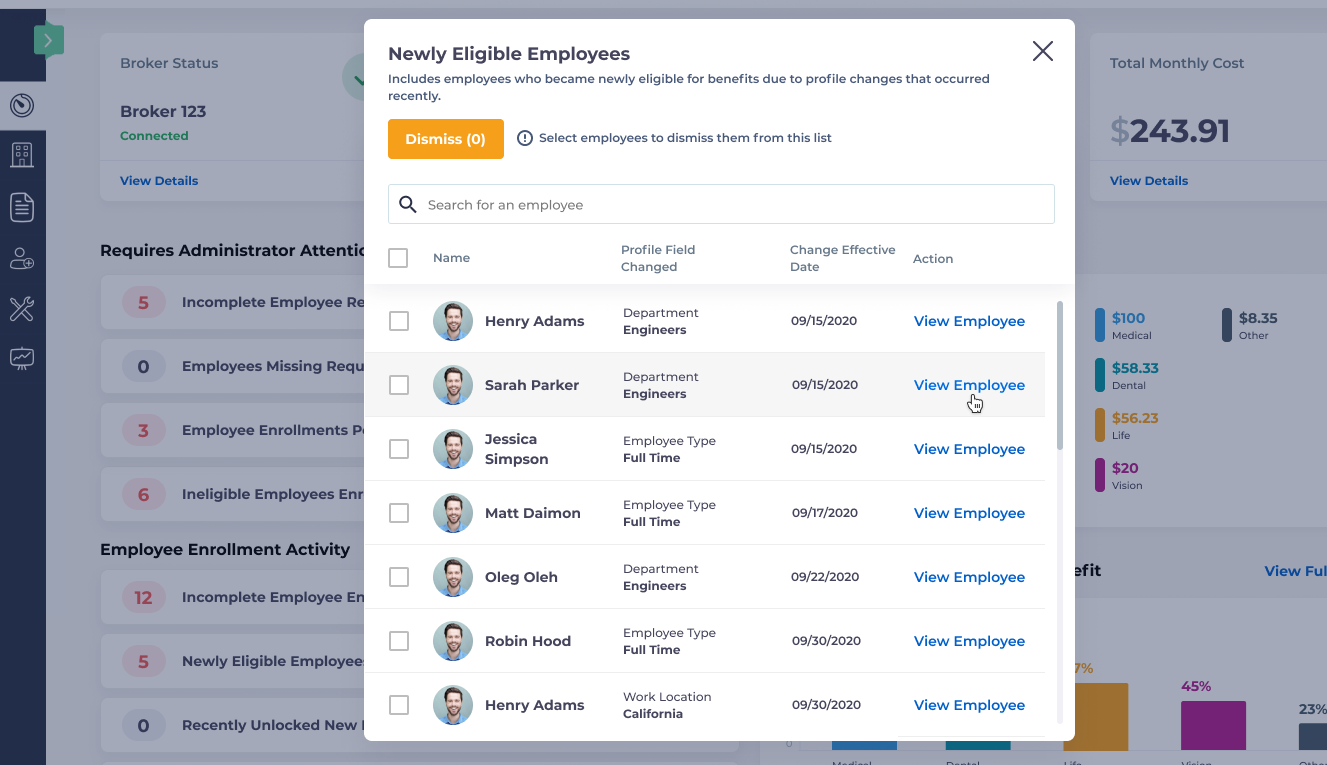The height and width of the screenshot is (765, 1327).
Task: Close the Newly Eligible Employees dialog
Action: click(x=1042, y=51)
